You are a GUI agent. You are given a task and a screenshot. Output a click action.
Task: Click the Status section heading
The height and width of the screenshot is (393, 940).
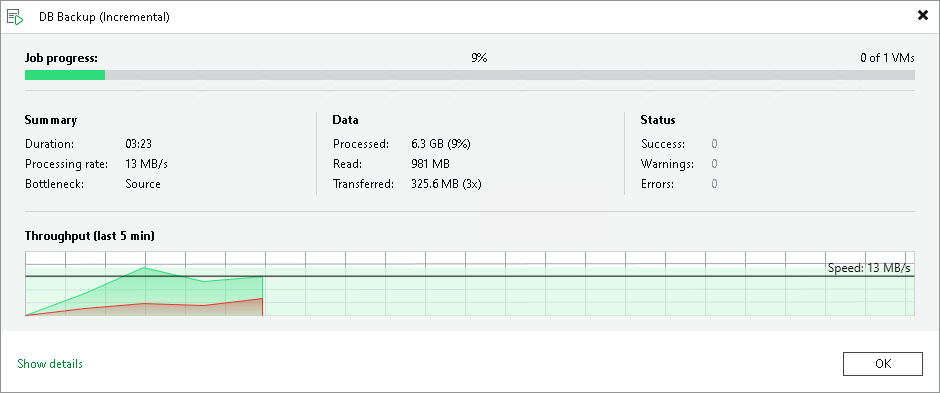pyautogui.click(x=658, y=120)
